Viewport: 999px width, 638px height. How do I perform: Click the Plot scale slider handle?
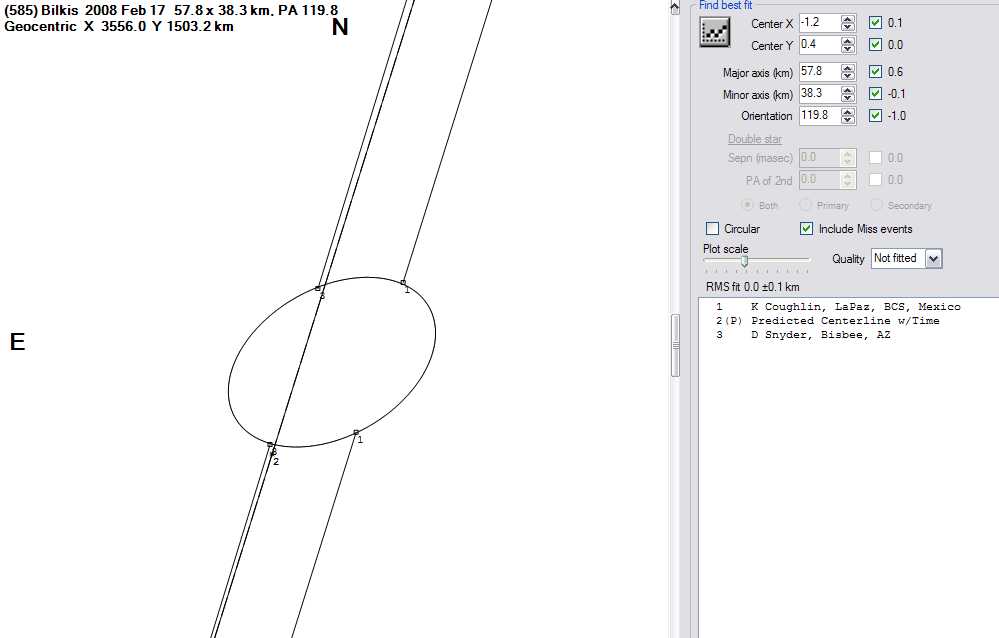pos(744,261)
